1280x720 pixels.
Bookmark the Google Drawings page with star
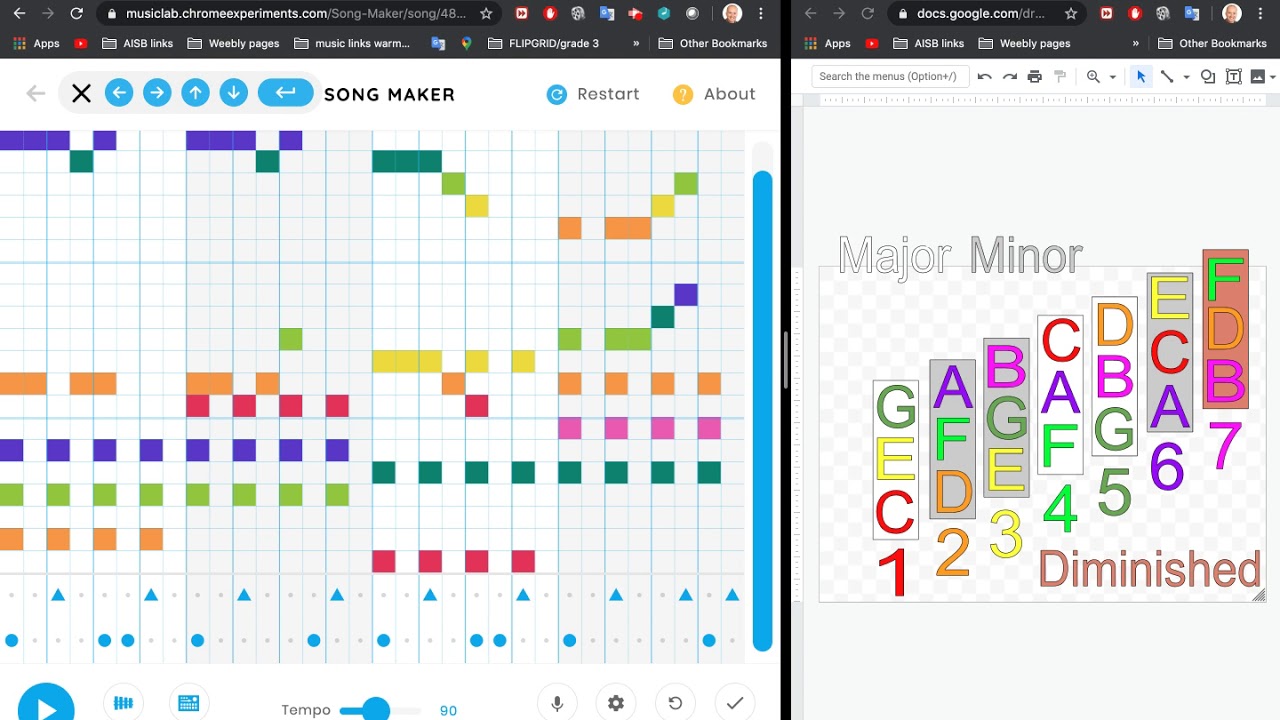[1071, 14]
